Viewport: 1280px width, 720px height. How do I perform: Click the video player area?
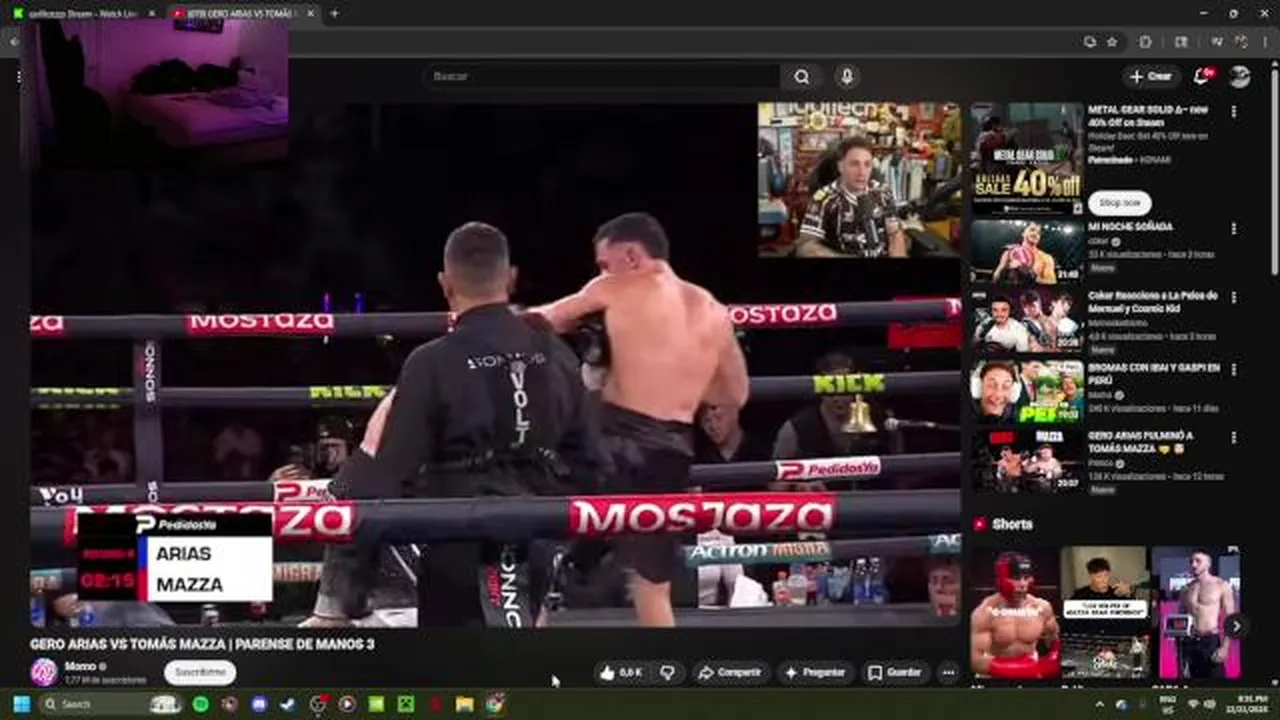coord(495,365)
